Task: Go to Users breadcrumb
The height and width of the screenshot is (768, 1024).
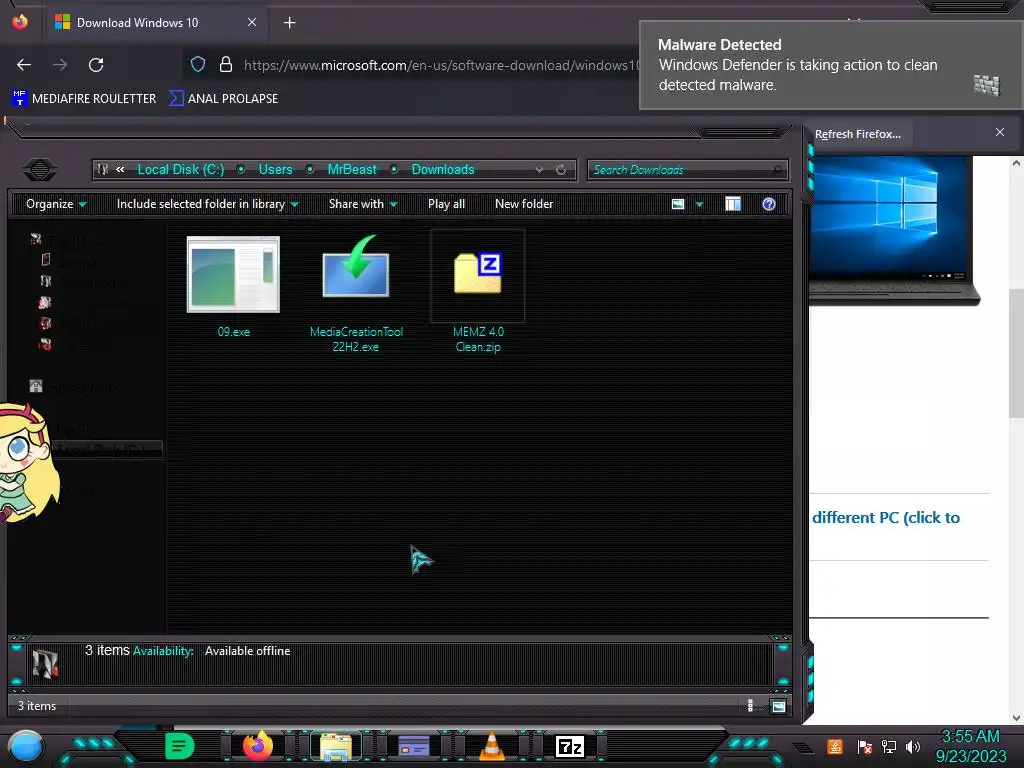Action: (275, 170)
